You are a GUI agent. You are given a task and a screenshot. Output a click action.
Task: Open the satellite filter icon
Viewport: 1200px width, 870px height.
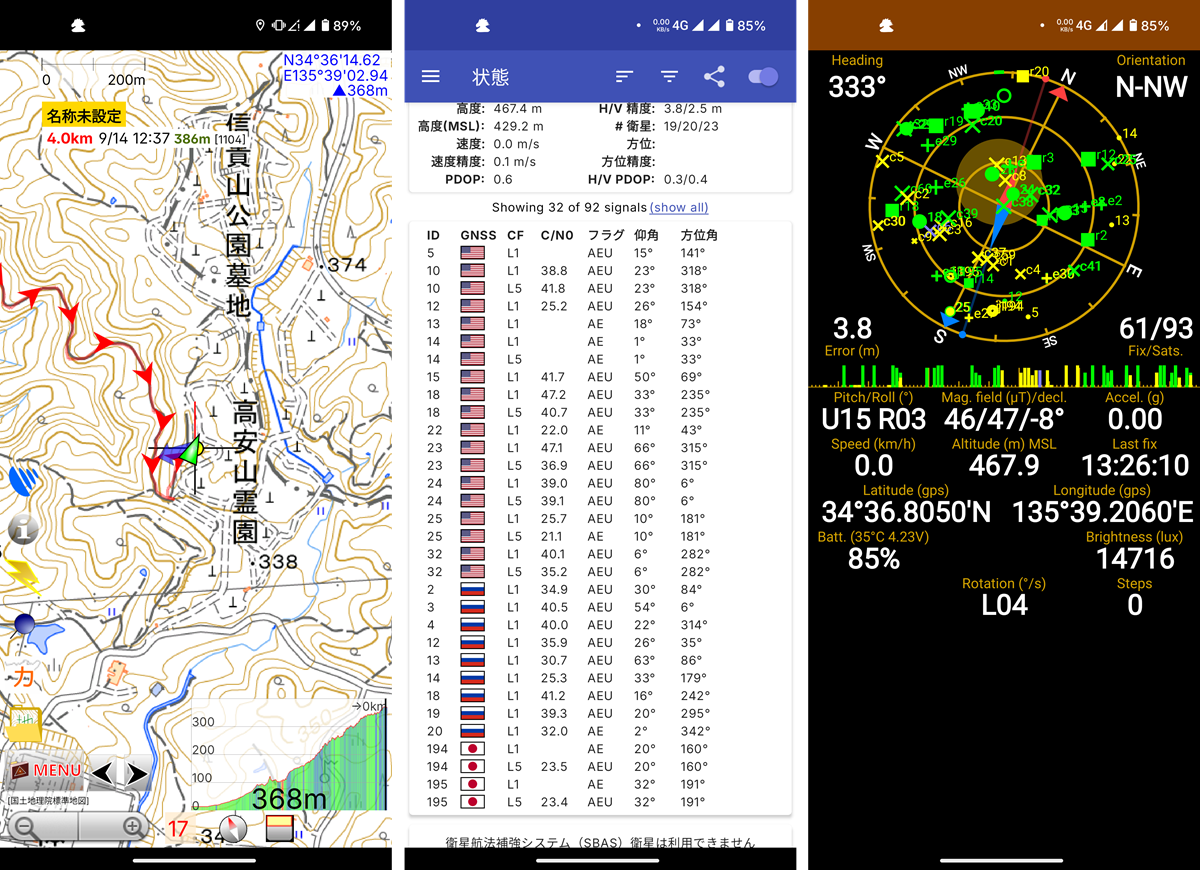point(669,76)
